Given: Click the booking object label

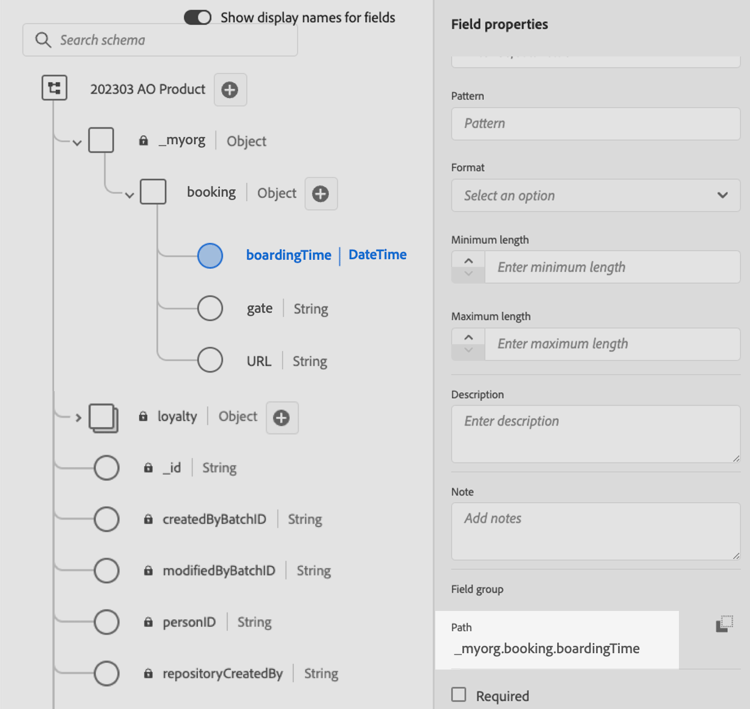Looking at the screenshot, I should (x=211, y=192).
